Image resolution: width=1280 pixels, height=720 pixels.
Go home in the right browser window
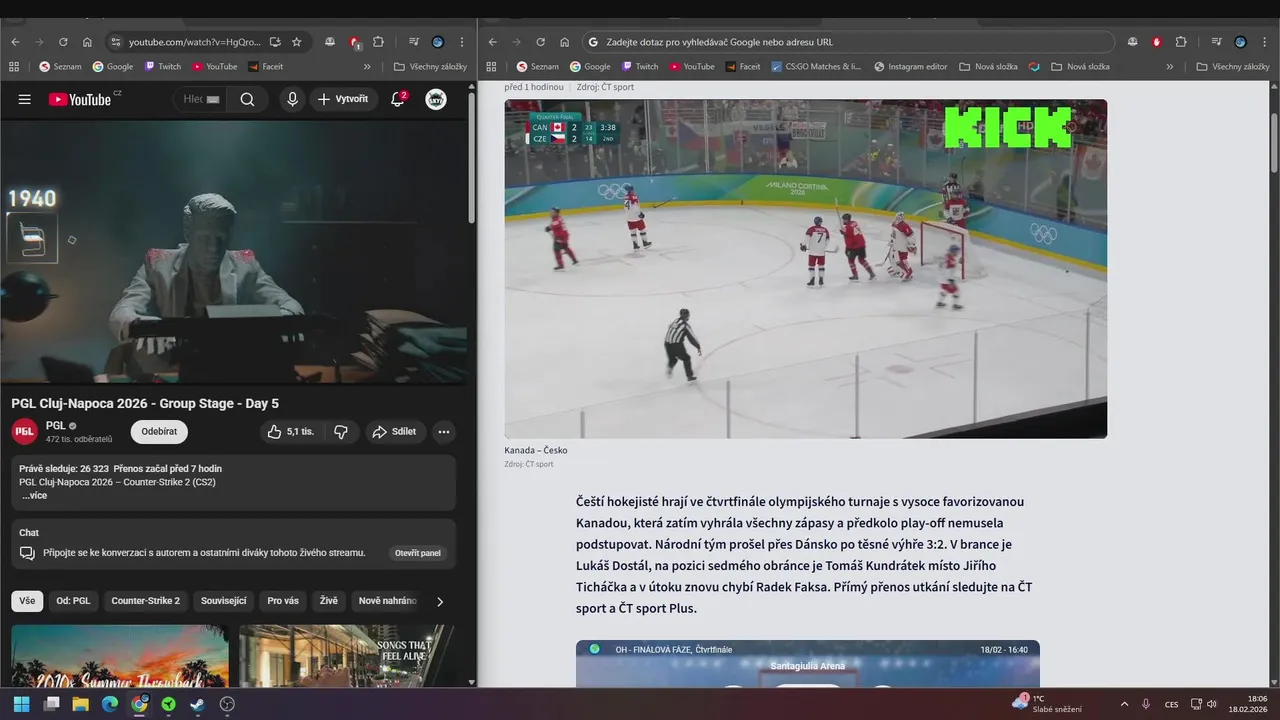click(x=565, y=42)
